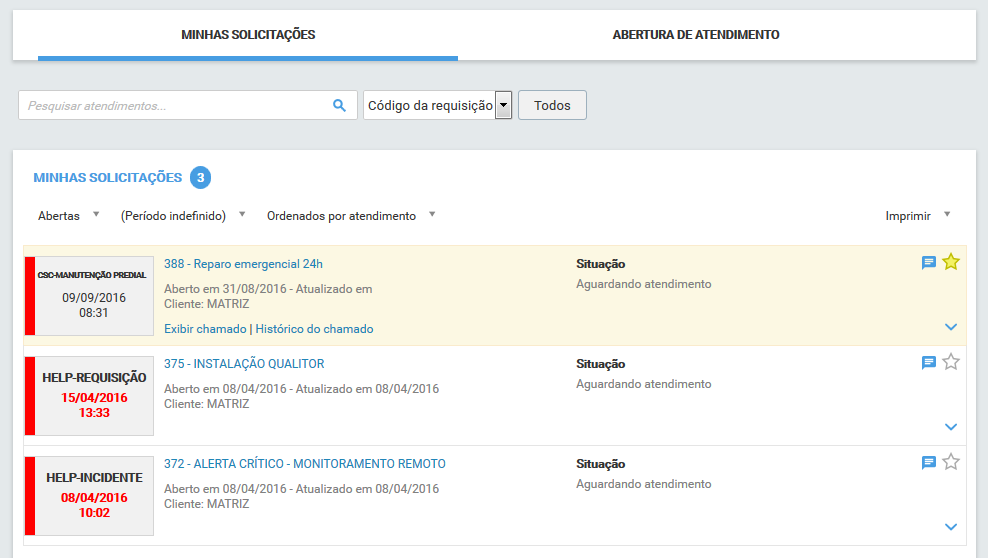Click the search magnifier icon
The height and width of the screenshot is (558, 988).
(339, 106)
